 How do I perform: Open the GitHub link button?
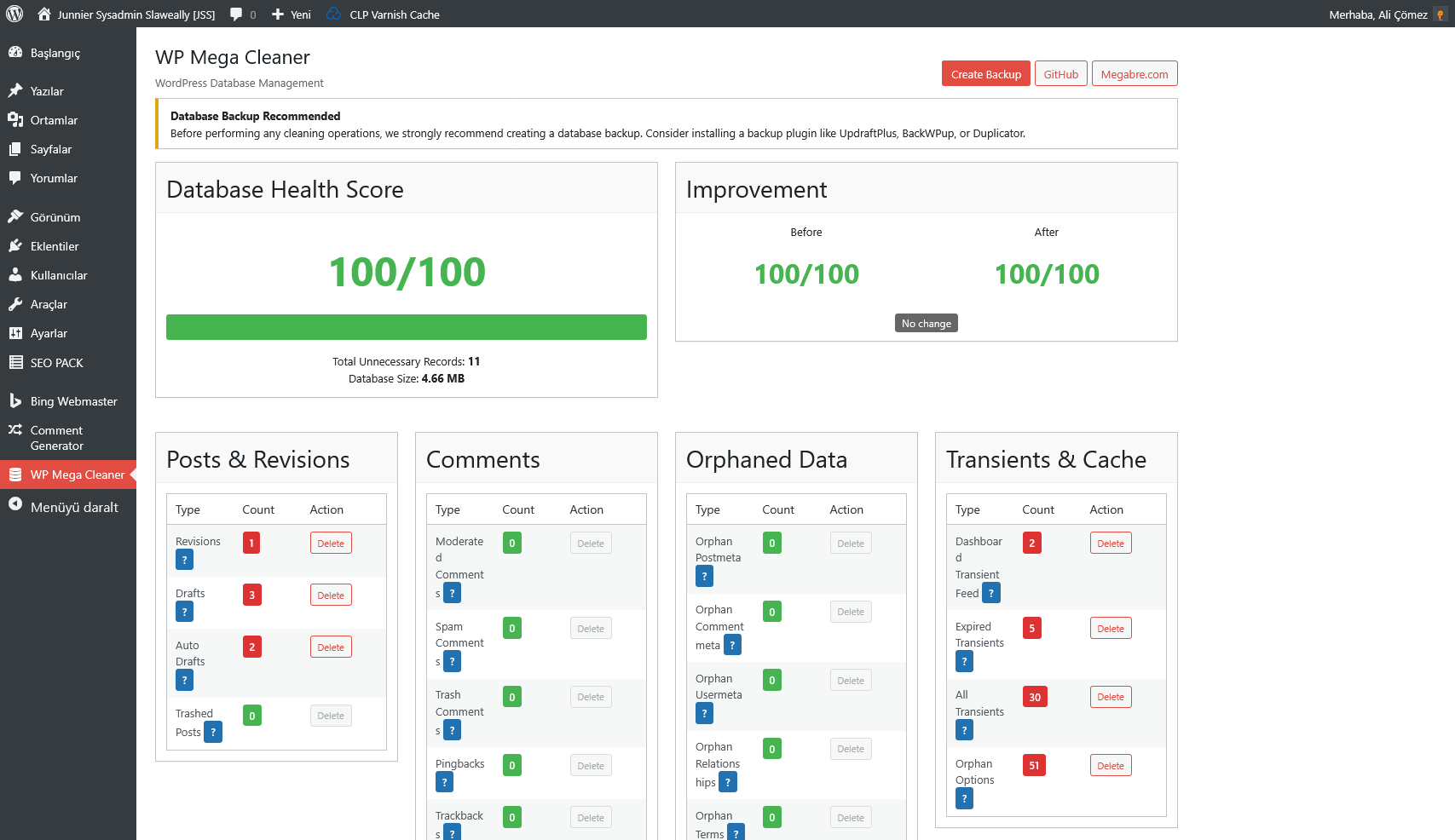coord(1060,74)
